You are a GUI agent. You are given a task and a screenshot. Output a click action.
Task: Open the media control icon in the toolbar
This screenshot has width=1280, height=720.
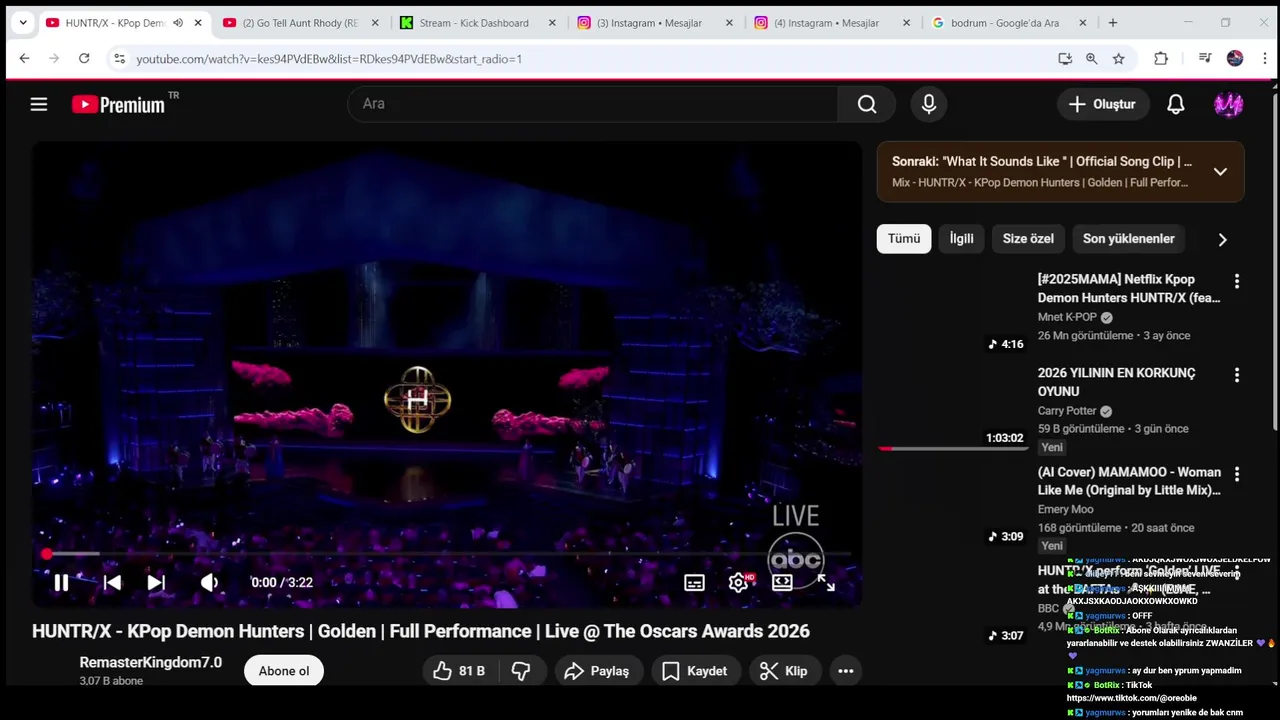click(x=1204, y=59)
